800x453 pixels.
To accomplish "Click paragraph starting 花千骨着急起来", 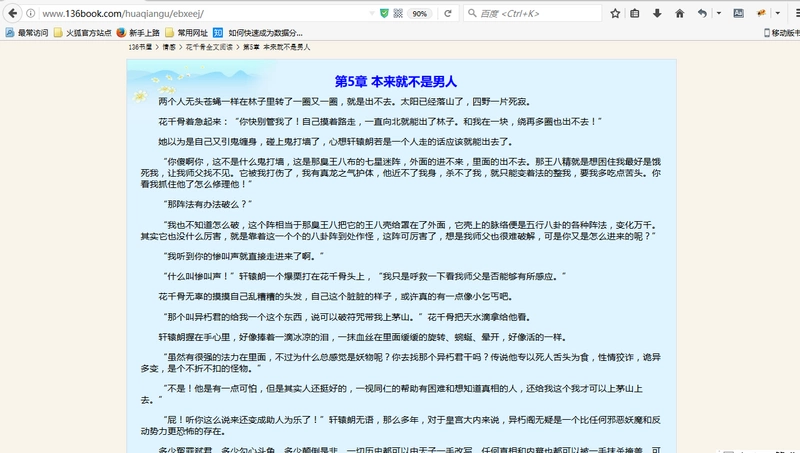I will click(380, 121).
